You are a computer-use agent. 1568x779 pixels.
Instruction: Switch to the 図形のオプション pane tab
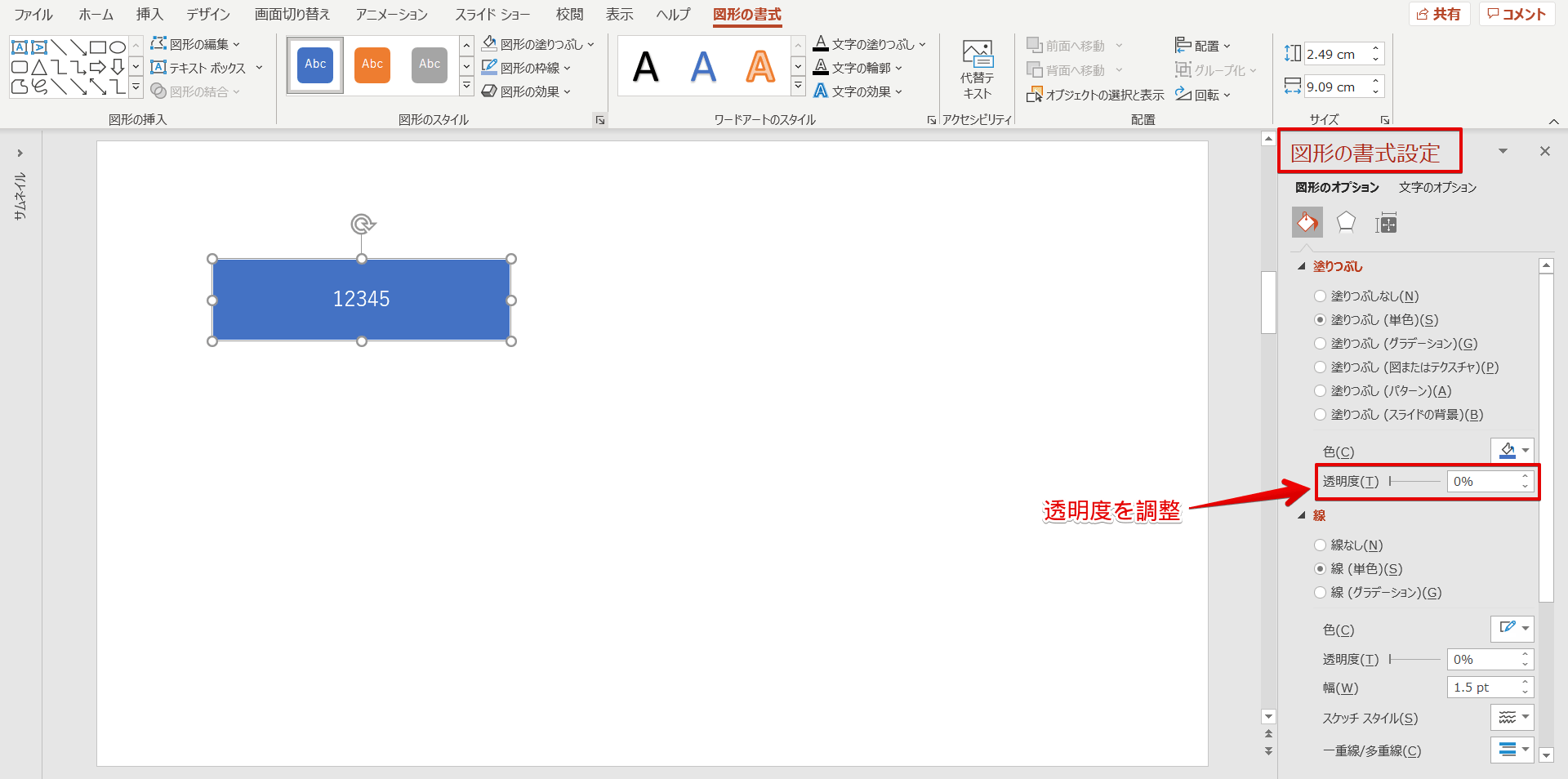(x=1337, y=188)
